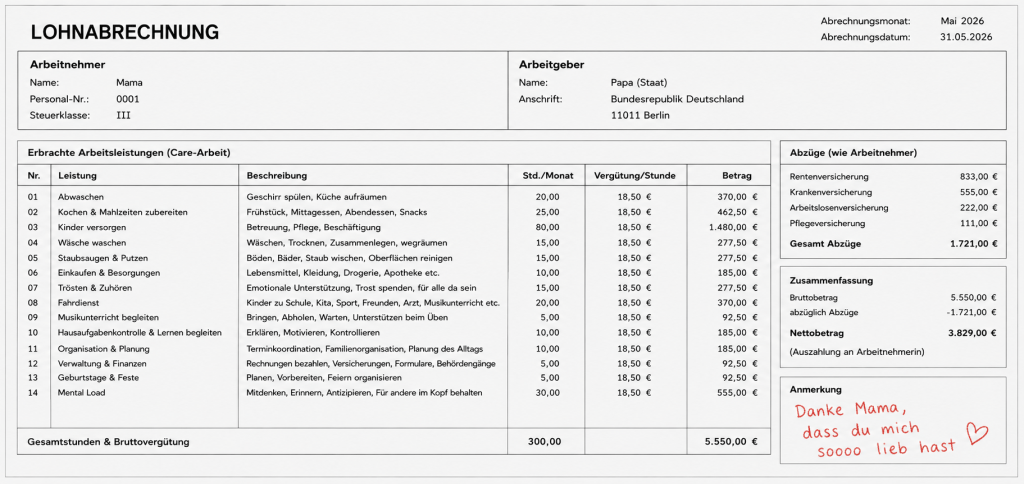
Task: Select the date 31.05.2026
Action: click(x=966, y=37)
